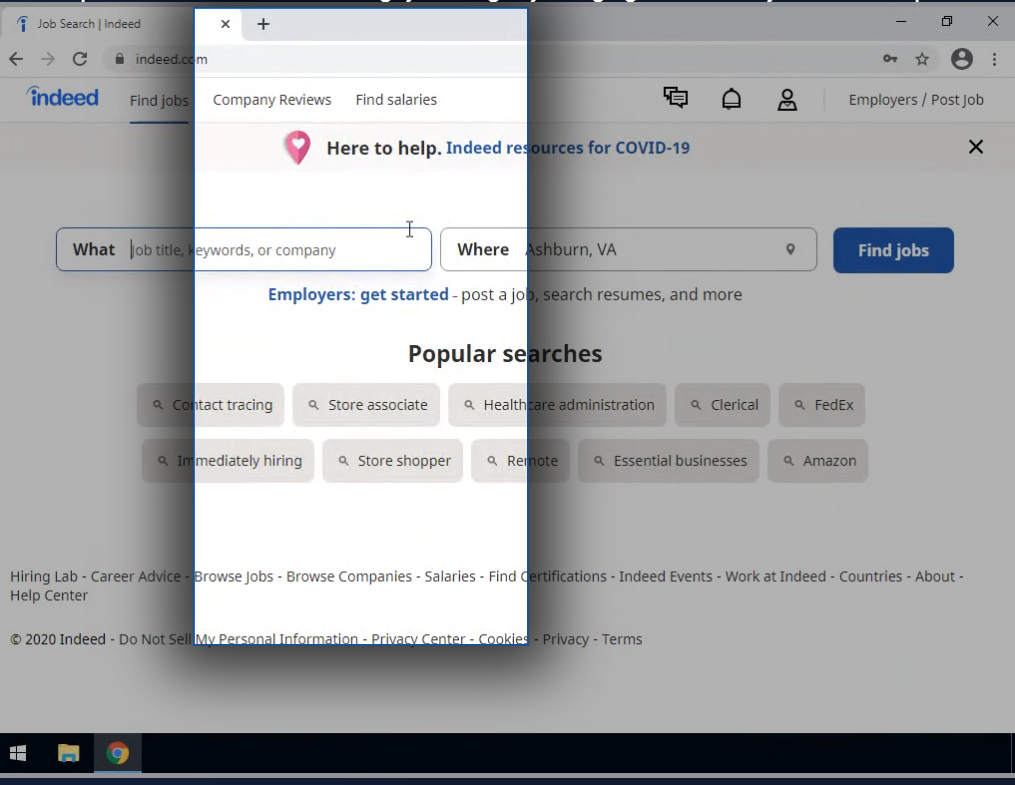
Task: Open Cookies footer link
Action: tap(504, 639)
